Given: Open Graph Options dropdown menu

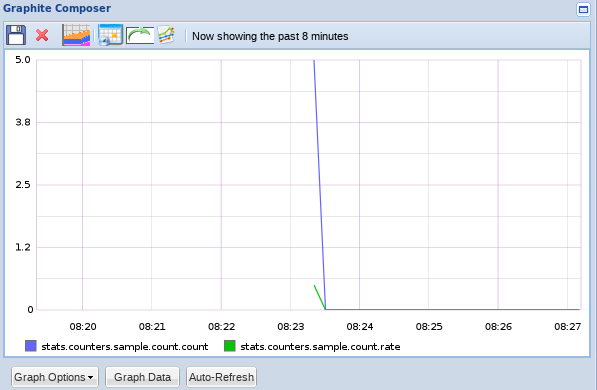Looking at the screenshot, I should [x=54, y=377].
